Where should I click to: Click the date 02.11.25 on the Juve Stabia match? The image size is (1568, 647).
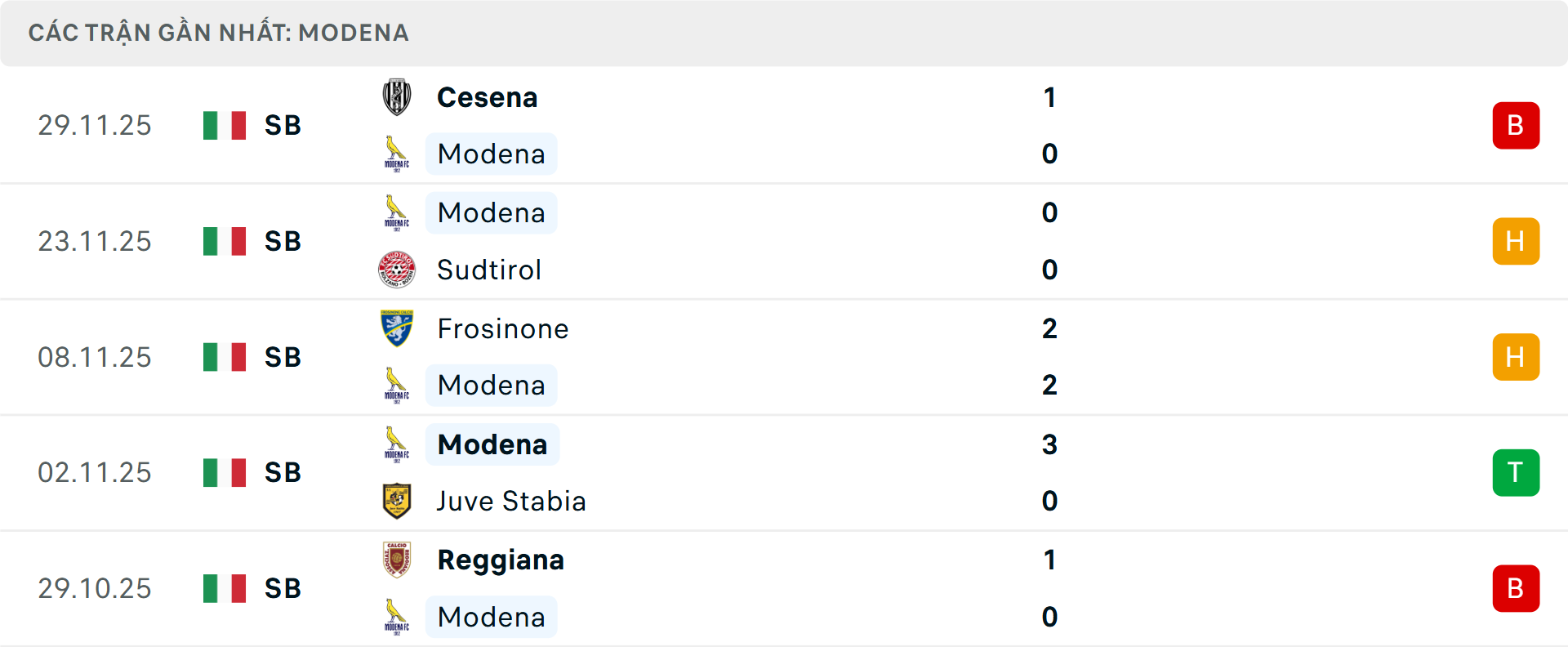(95, 472)
